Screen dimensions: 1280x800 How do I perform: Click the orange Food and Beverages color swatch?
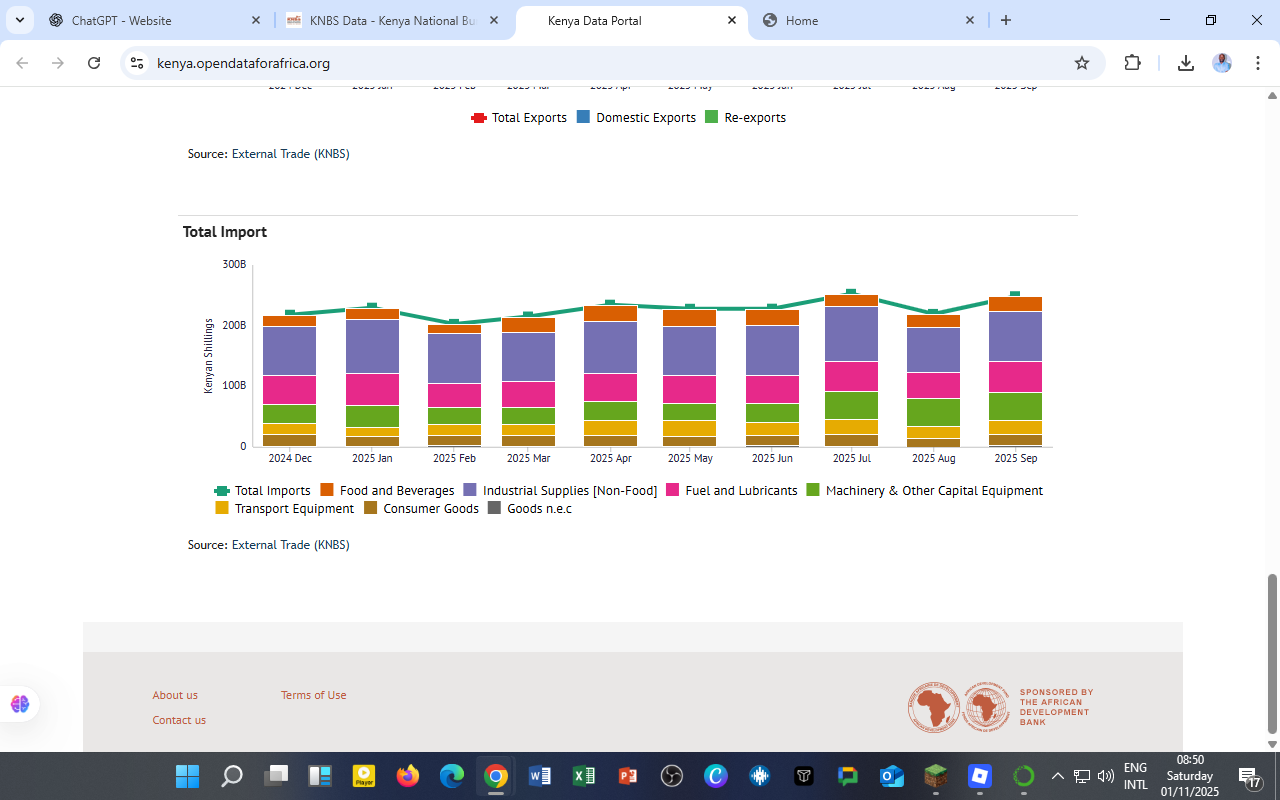click(x=328, y=490)
